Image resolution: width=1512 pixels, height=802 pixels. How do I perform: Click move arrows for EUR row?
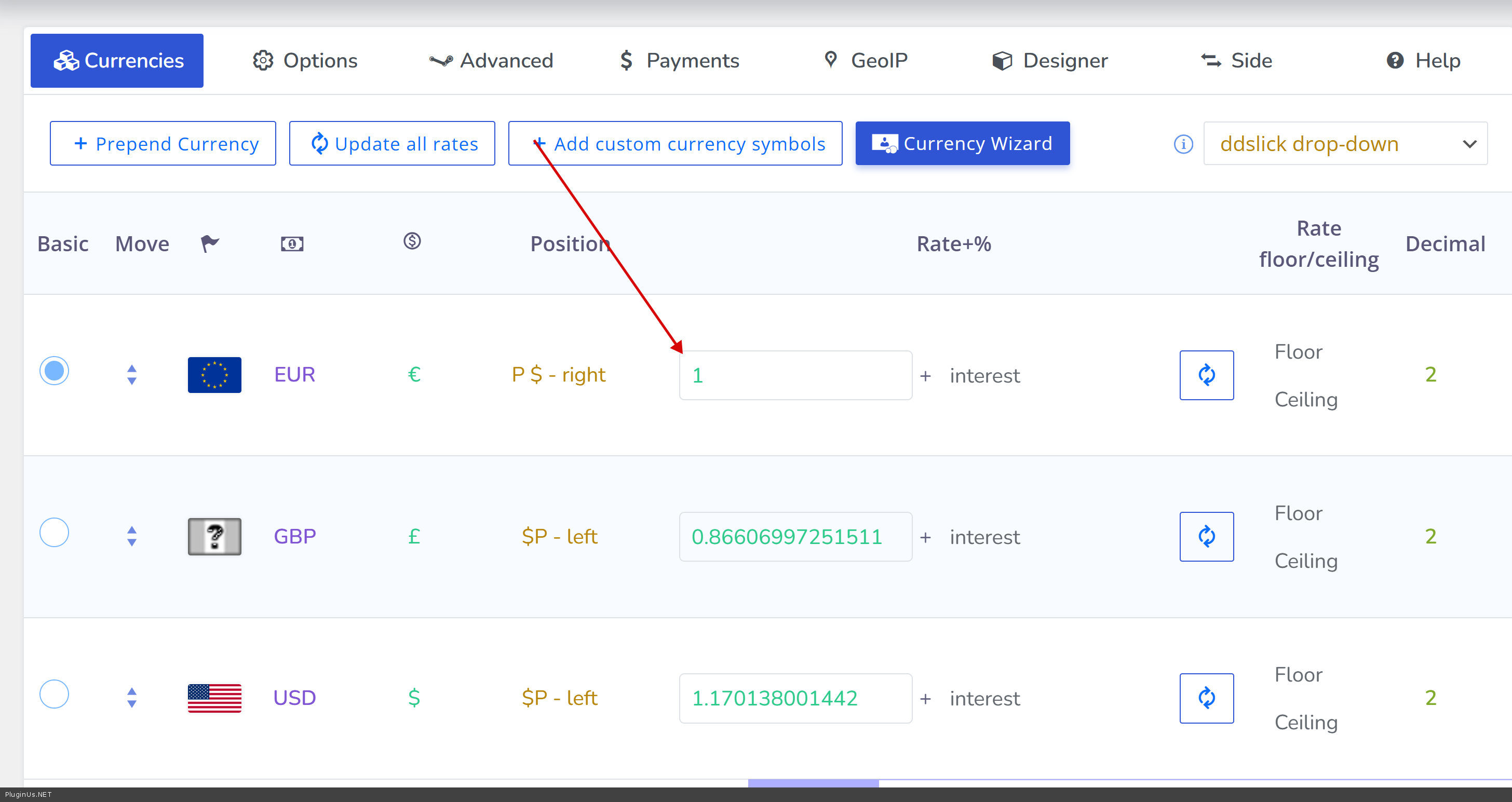[131, 375]
